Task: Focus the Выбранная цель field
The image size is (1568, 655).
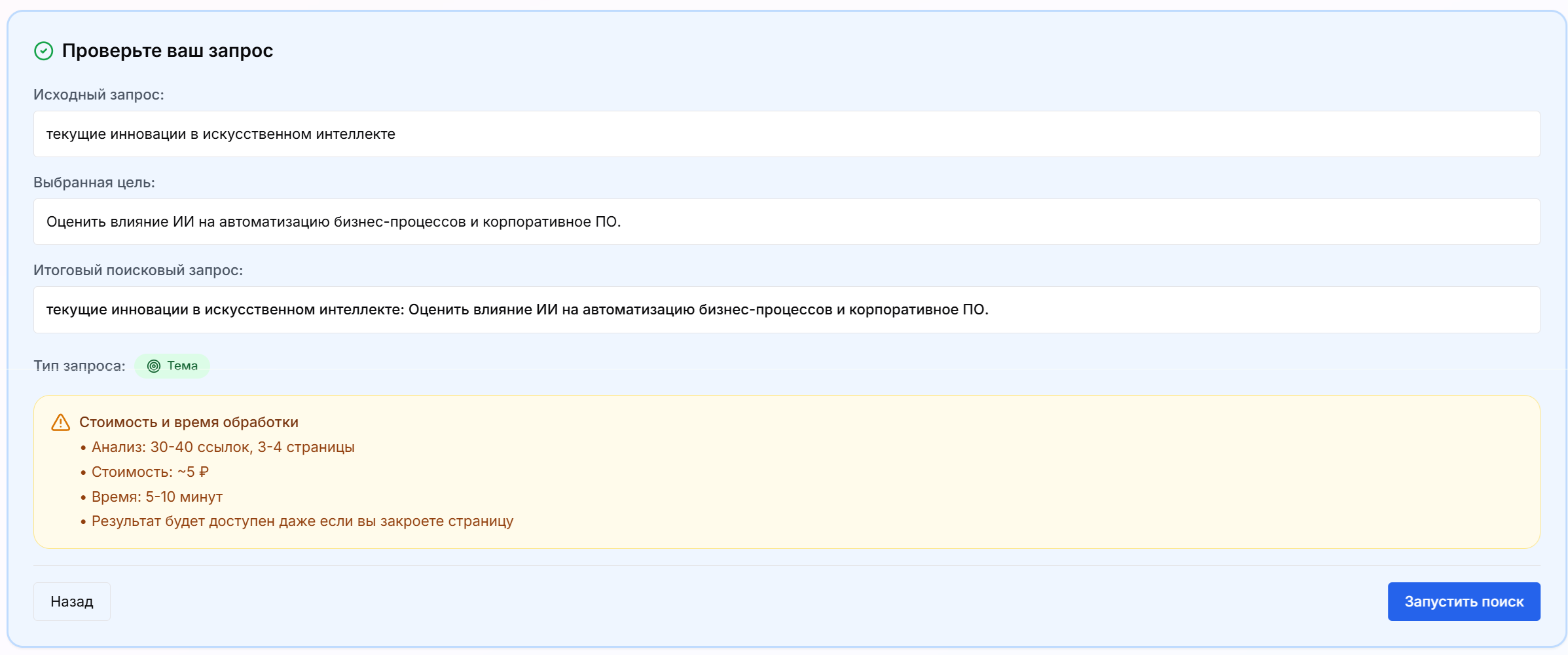Action: (786, 222)
